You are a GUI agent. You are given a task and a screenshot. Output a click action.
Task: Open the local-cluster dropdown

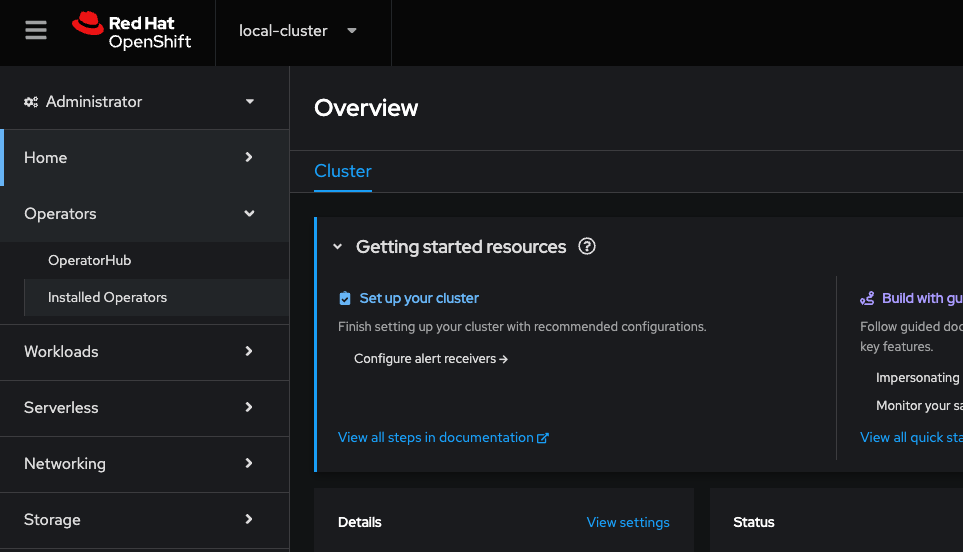click(298, 31)
